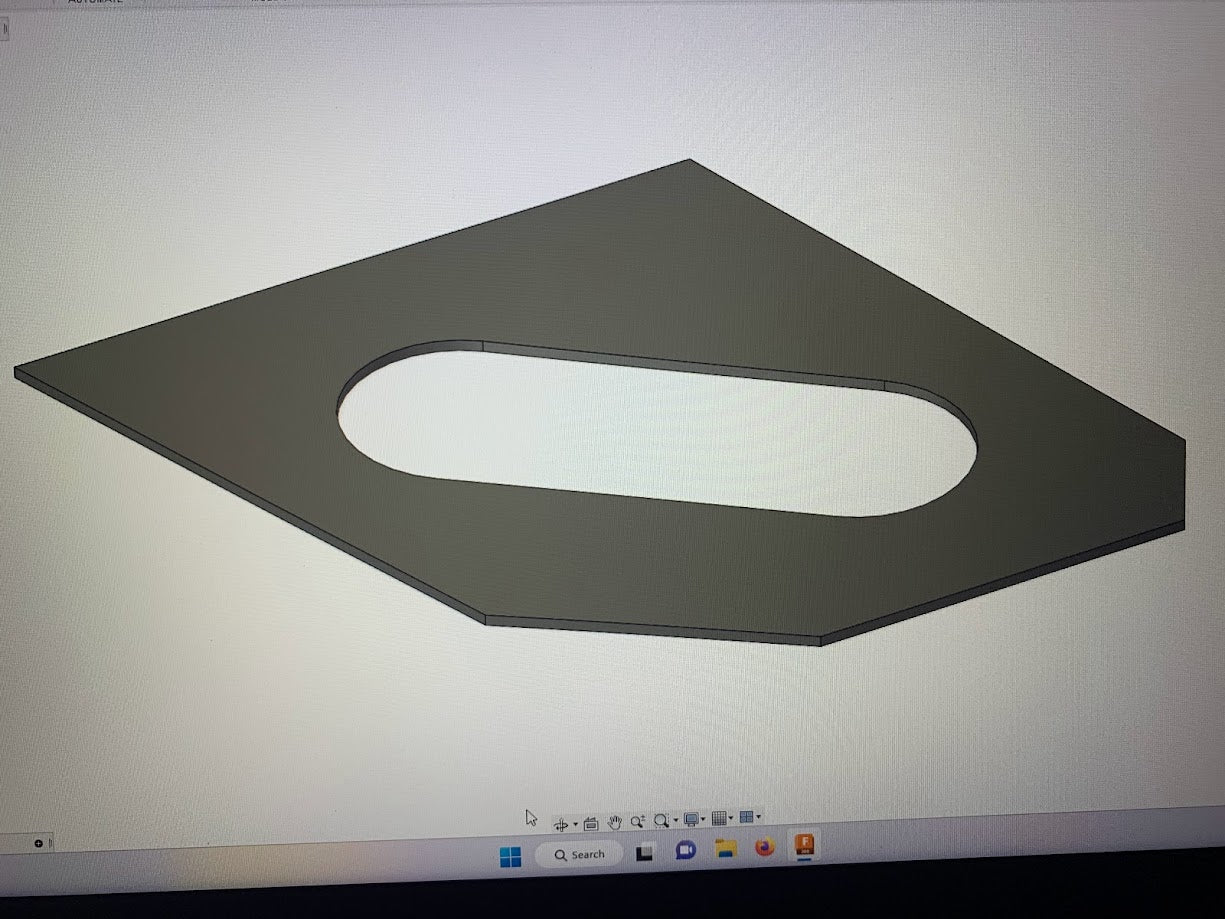
Task: Click the taskbar Search box
Action: point(579,855)
